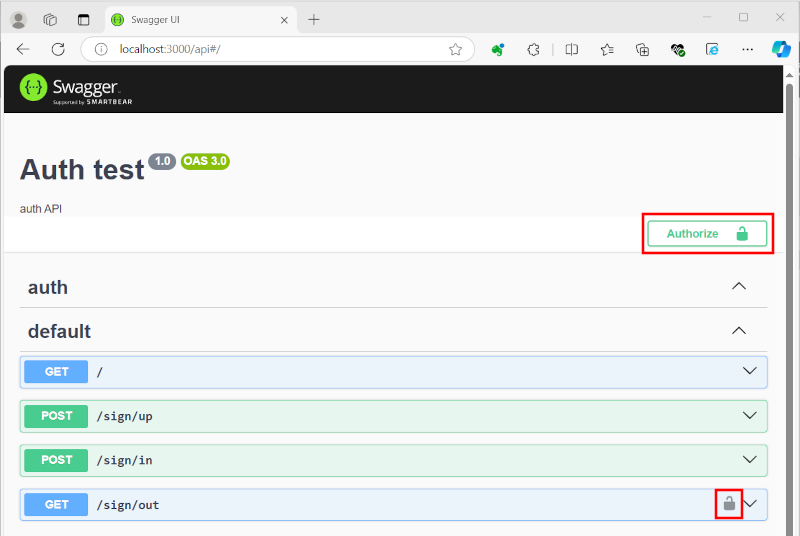Open the Extensions puzzle icon
The width and height of the screenshot is (800, 536).
click(533, 49)
